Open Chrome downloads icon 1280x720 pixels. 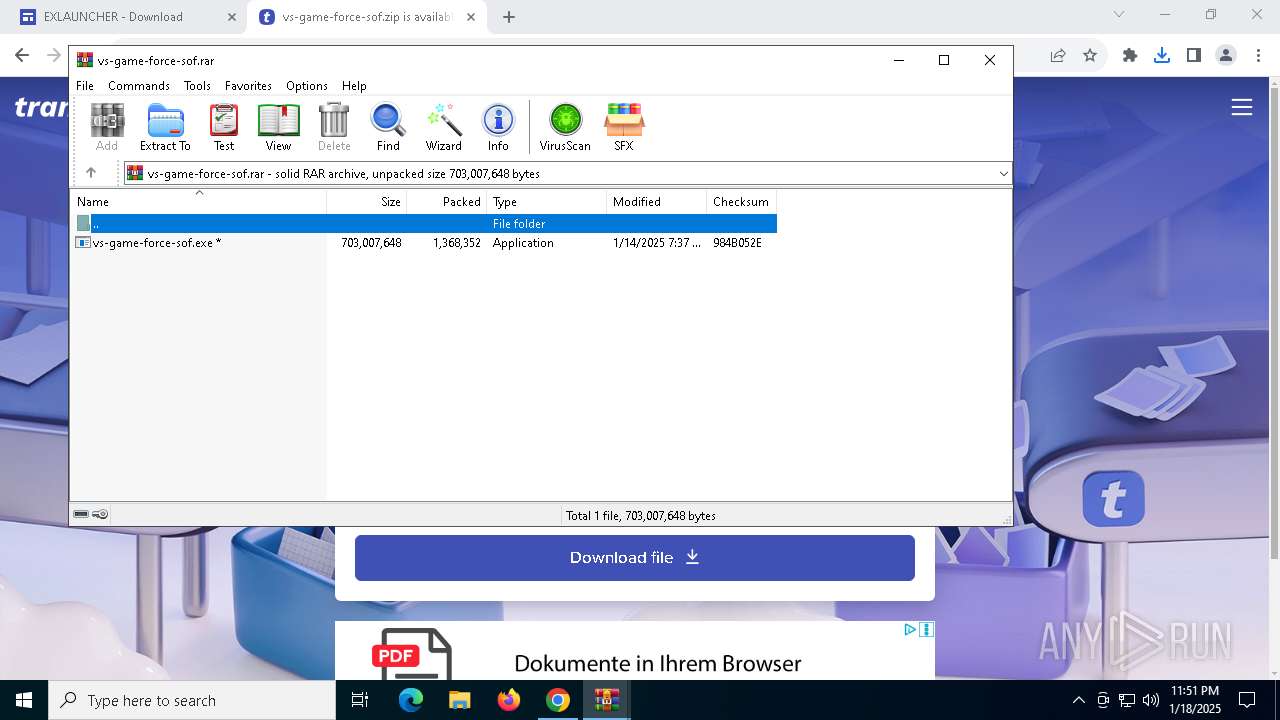point(1162,56)
